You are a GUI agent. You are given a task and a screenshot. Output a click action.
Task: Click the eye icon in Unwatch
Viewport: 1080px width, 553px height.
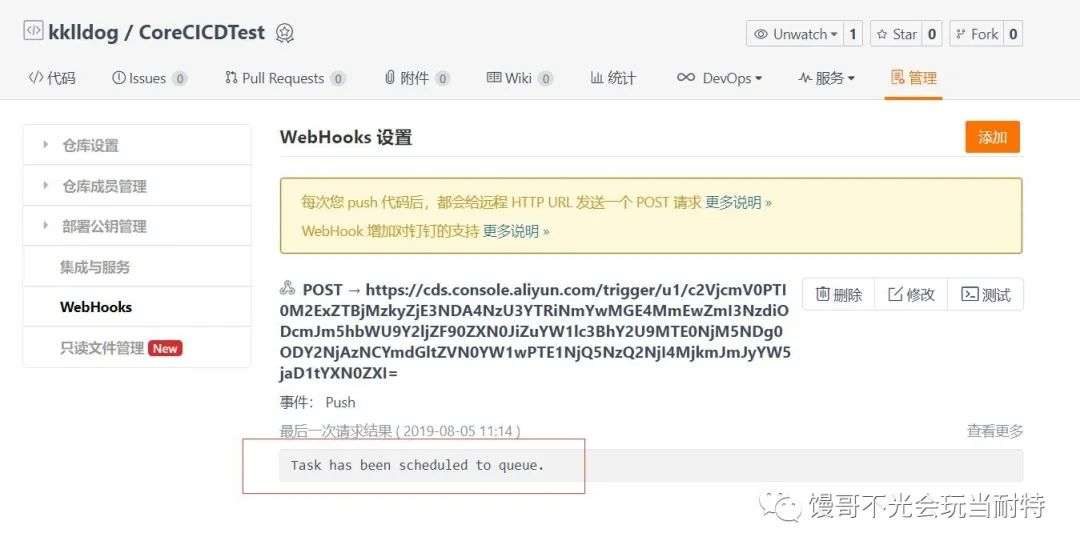click(760, 34)
